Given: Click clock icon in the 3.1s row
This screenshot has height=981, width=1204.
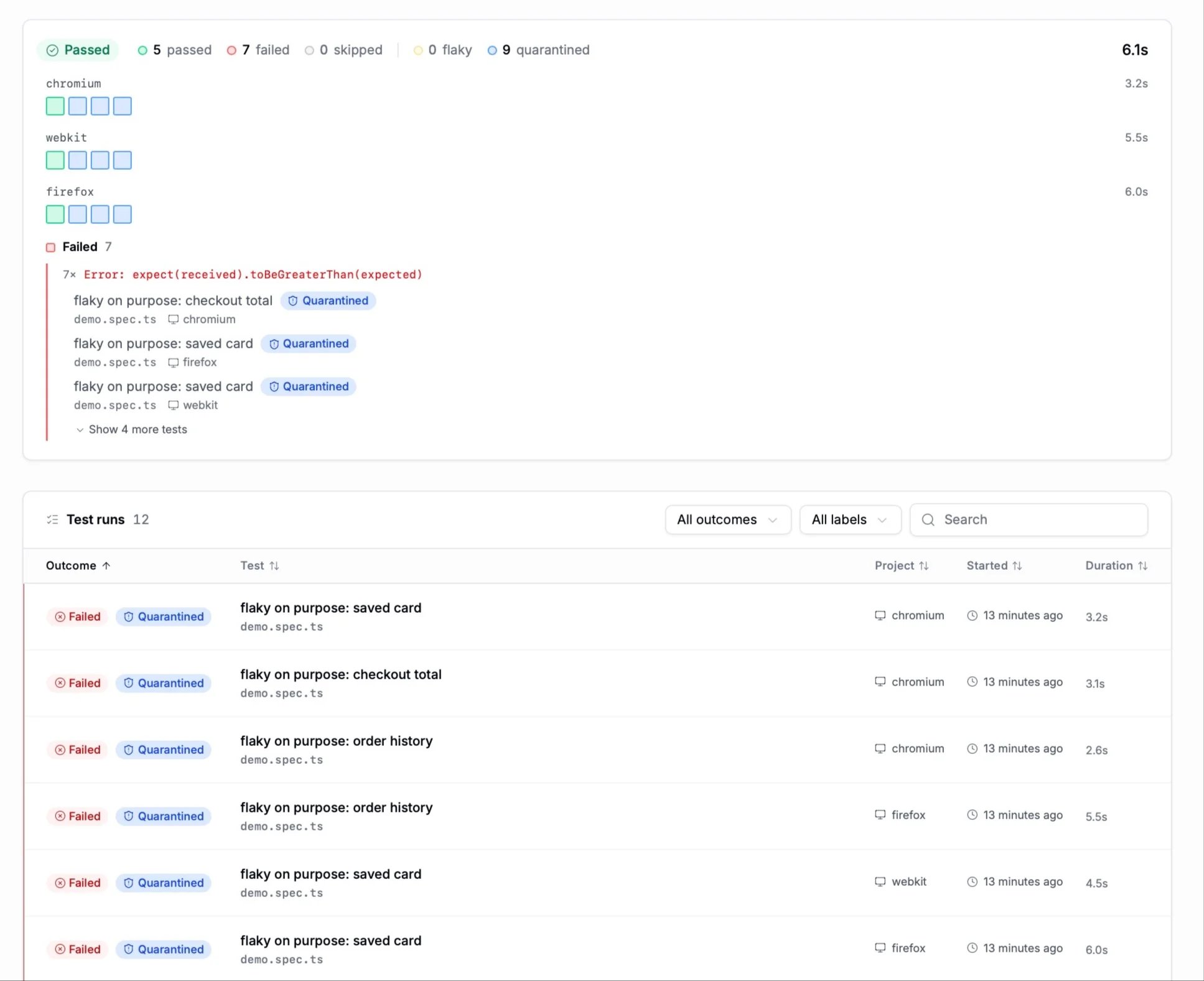Looking at the screenshot, I should 972,682.
